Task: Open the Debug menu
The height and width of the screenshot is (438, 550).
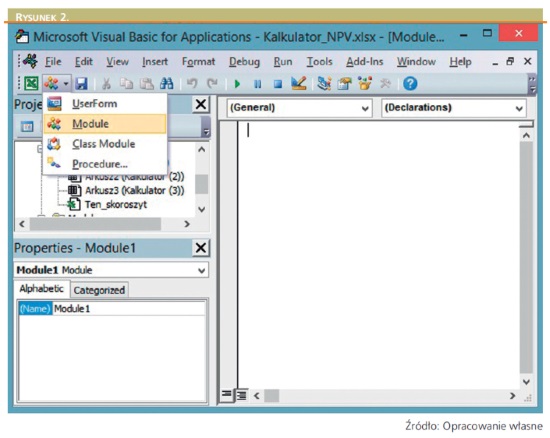Action: pos(244,62)
